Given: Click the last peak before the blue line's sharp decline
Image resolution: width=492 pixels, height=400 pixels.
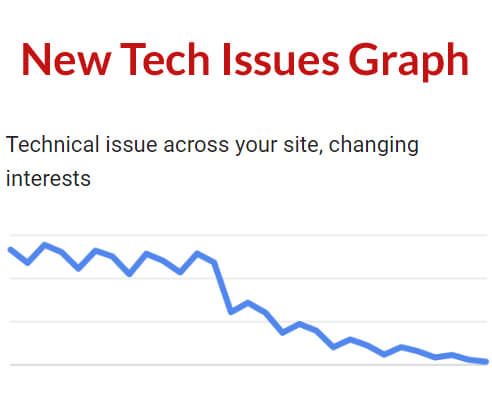Looking at the screenshot, I should (197, 254).
